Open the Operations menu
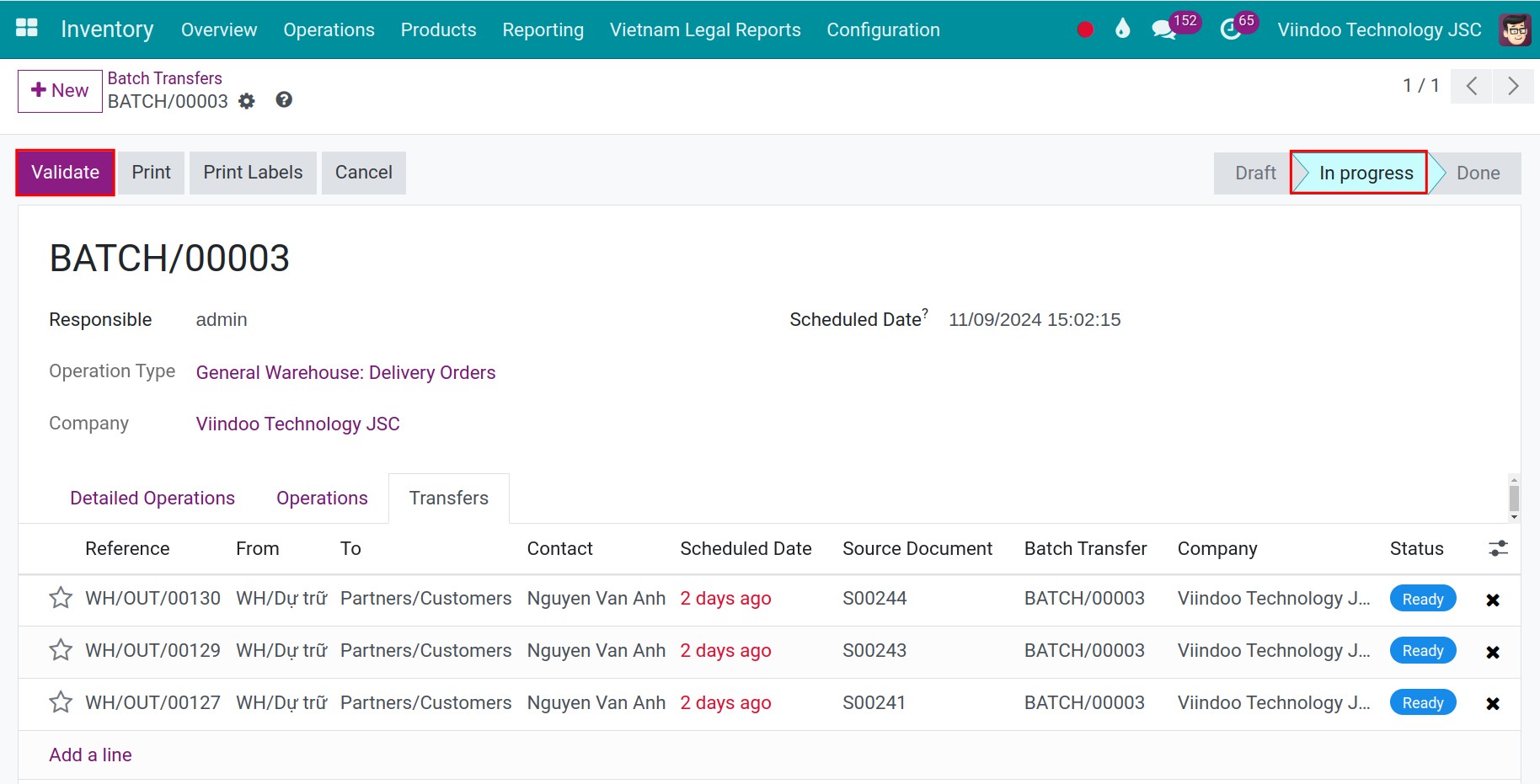 pyautogui.click(x=329, y=29)
